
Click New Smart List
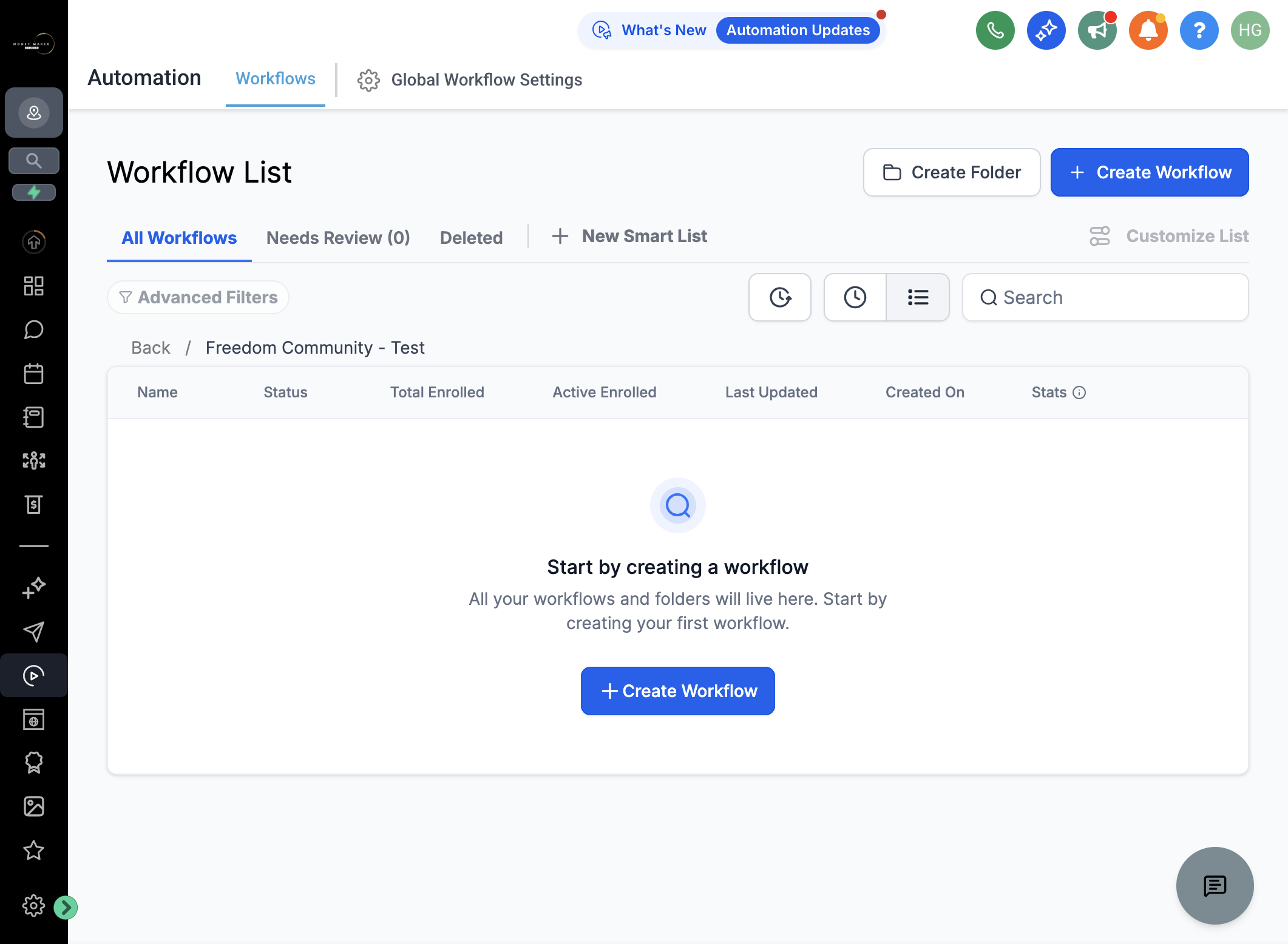click(x=629, y=236)
